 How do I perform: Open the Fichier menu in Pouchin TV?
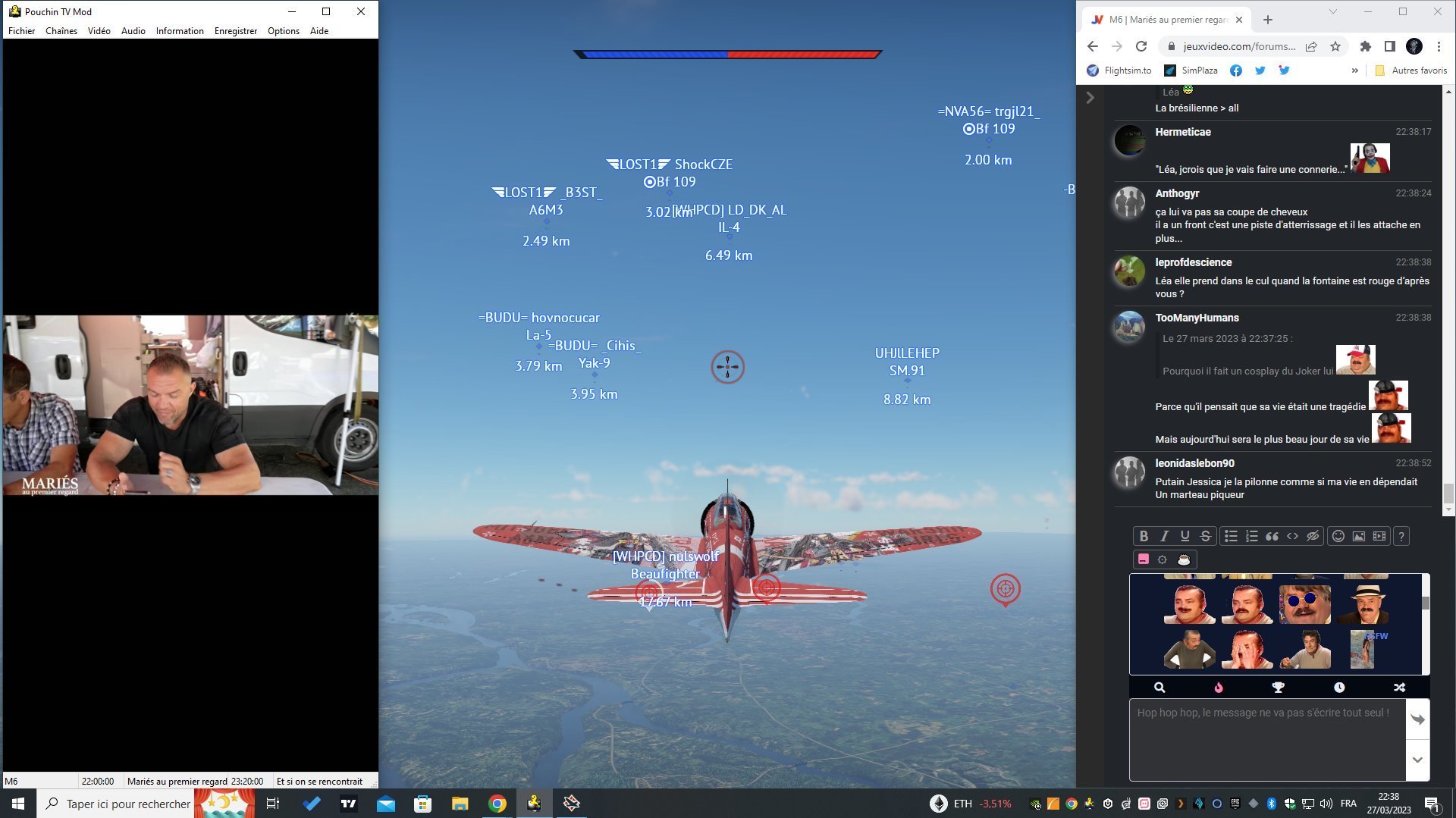(x=21, y=31)
